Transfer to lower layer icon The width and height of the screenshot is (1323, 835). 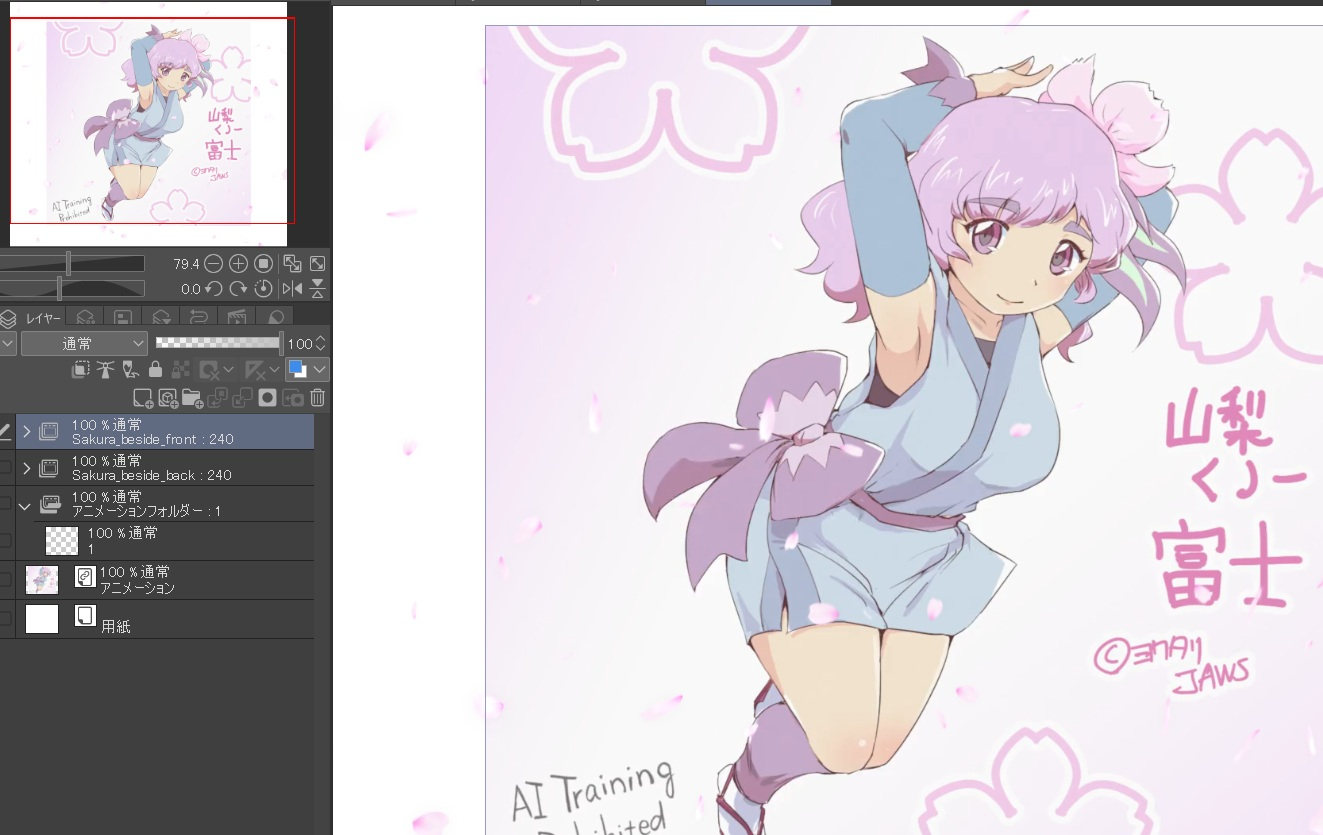coord(218,398)
